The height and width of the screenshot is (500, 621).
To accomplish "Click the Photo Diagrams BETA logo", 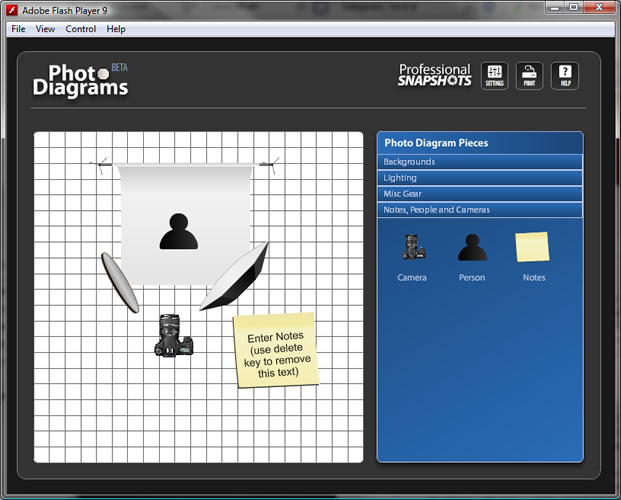I will coord(80,80).
